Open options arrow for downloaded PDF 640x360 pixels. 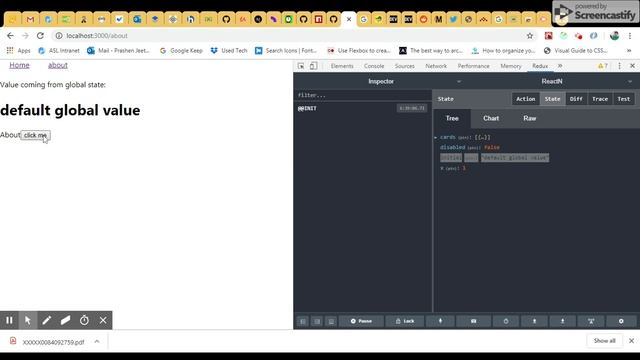tap(97, 342)
